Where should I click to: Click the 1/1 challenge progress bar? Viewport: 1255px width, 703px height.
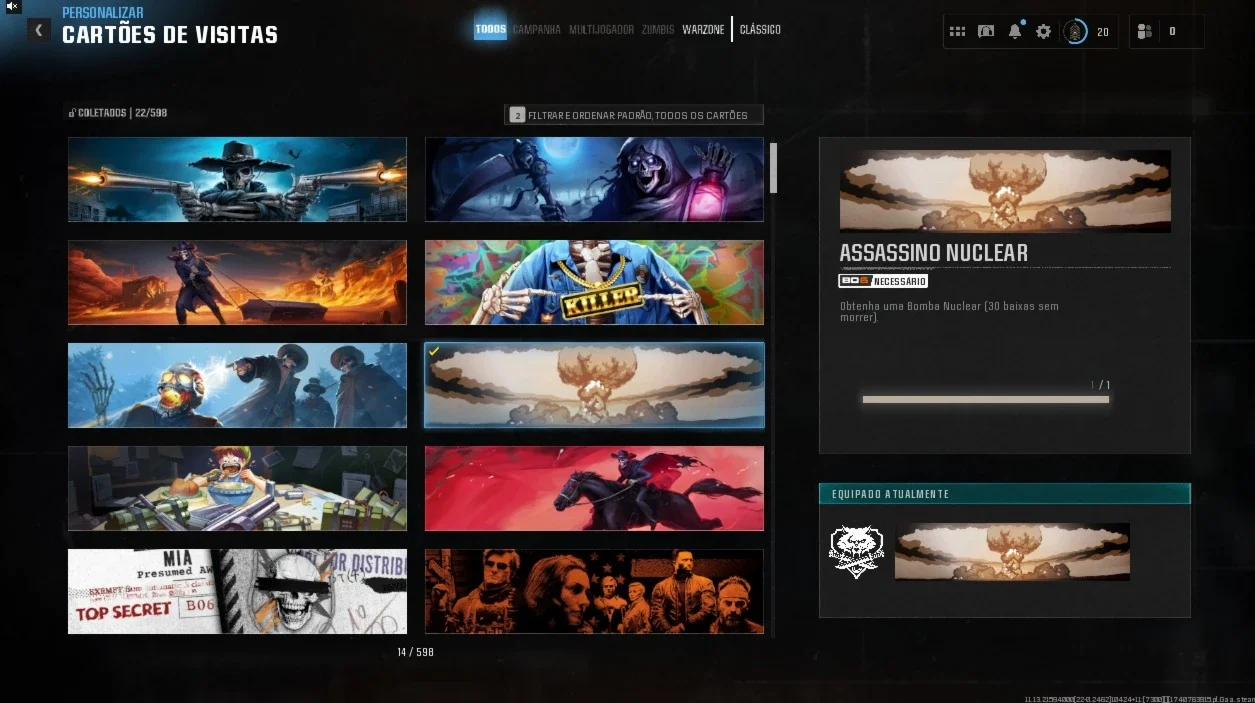pyautogui.click(x=985, y=399)
